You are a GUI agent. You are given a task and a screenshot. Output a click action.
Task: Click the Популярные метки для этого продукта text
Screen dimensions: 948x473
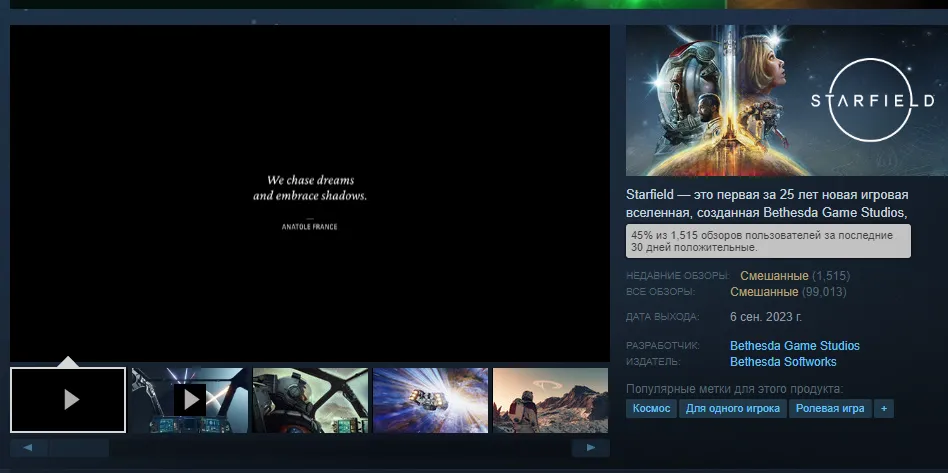[734, 389]
